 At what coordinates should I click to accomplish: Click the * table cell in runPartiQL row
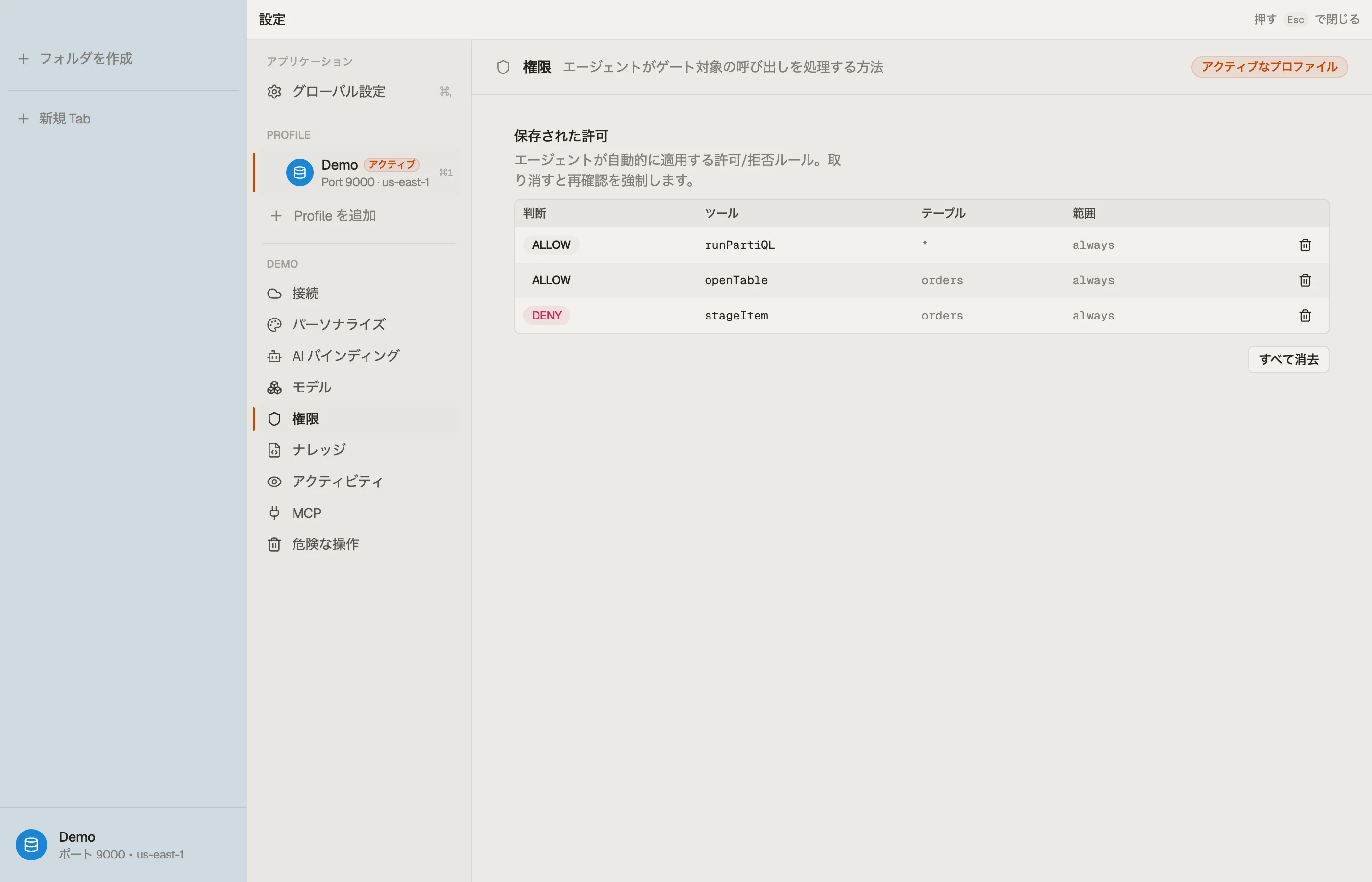tap(924, 244)
